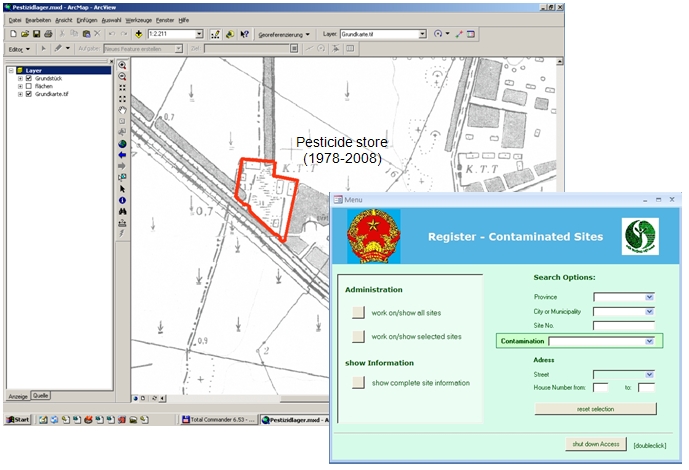
Task: Toggle the Grundstück layer checkbox
Action: 28,78
